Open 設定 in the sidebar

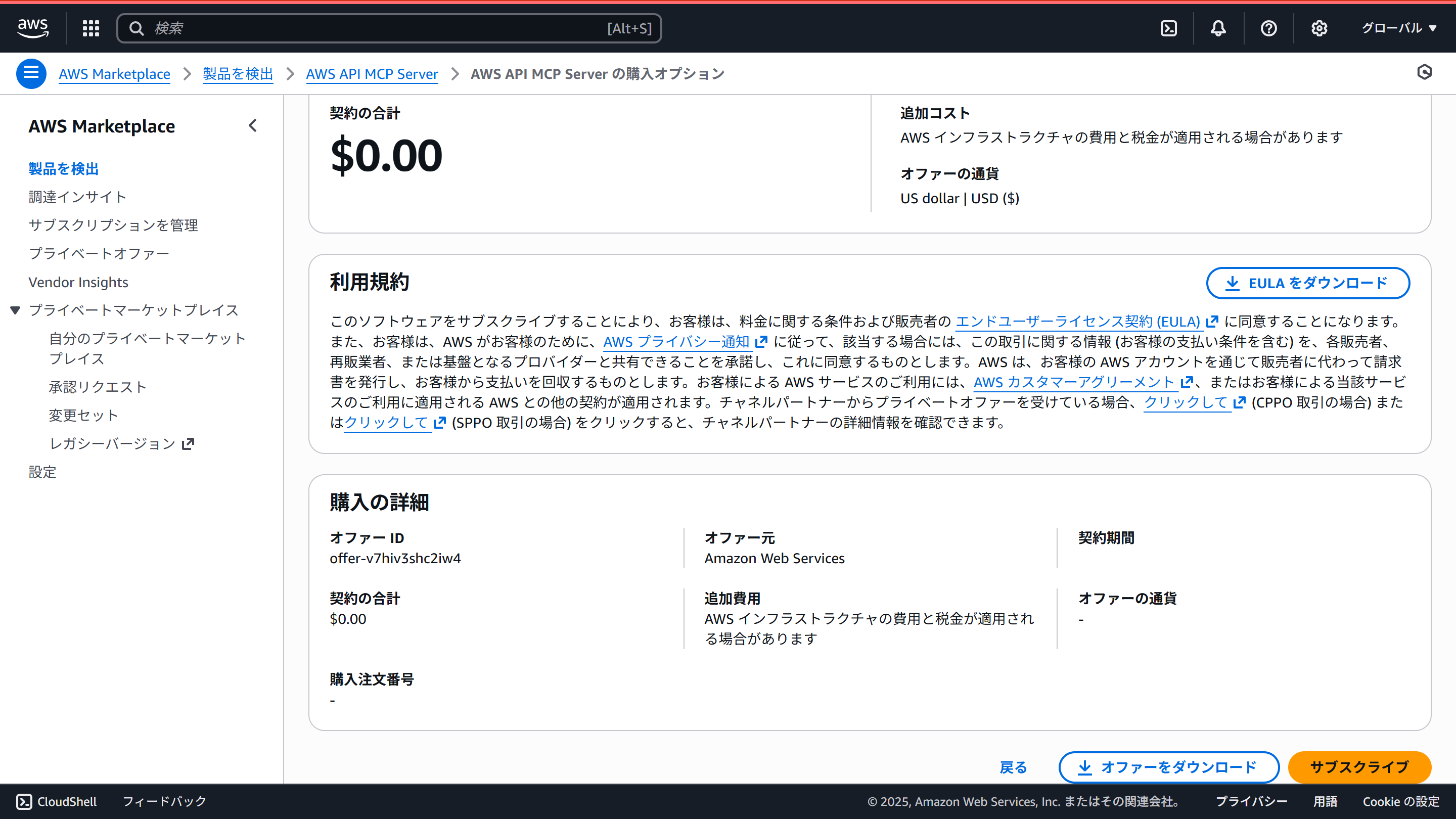(x=42, y=472)
